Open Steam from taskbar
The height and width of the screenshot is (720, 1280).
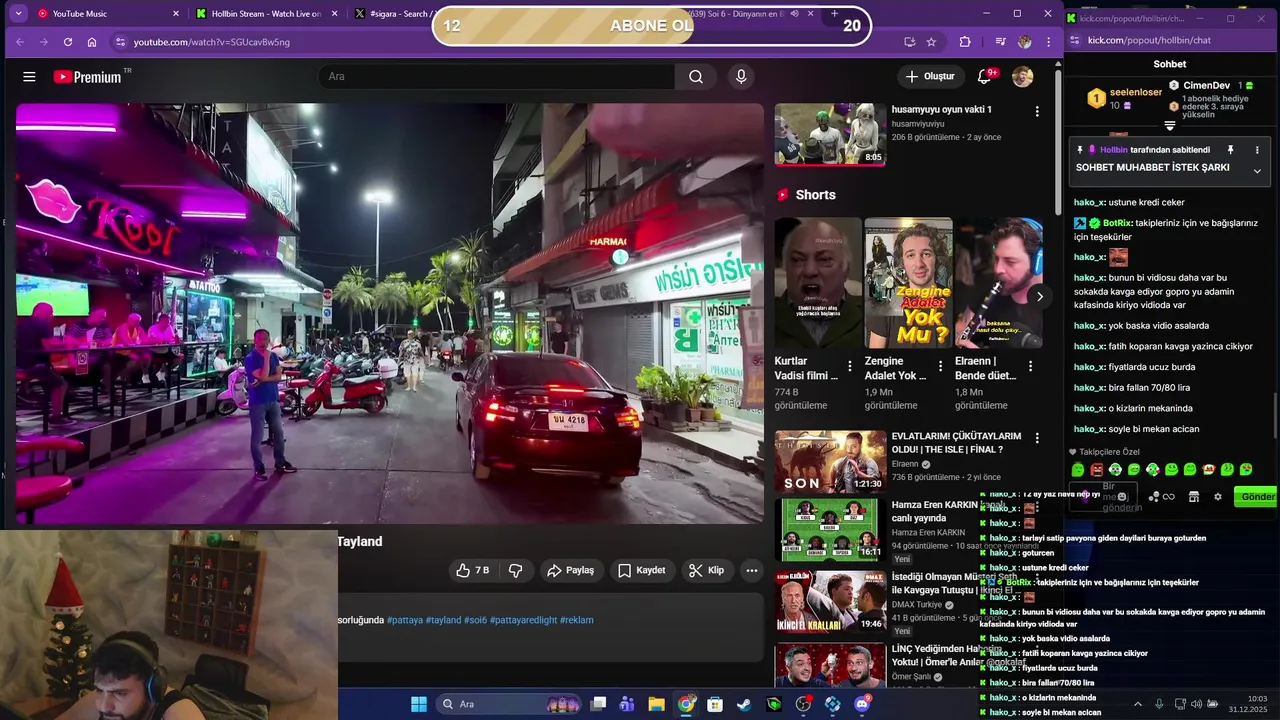coord(744,704)
